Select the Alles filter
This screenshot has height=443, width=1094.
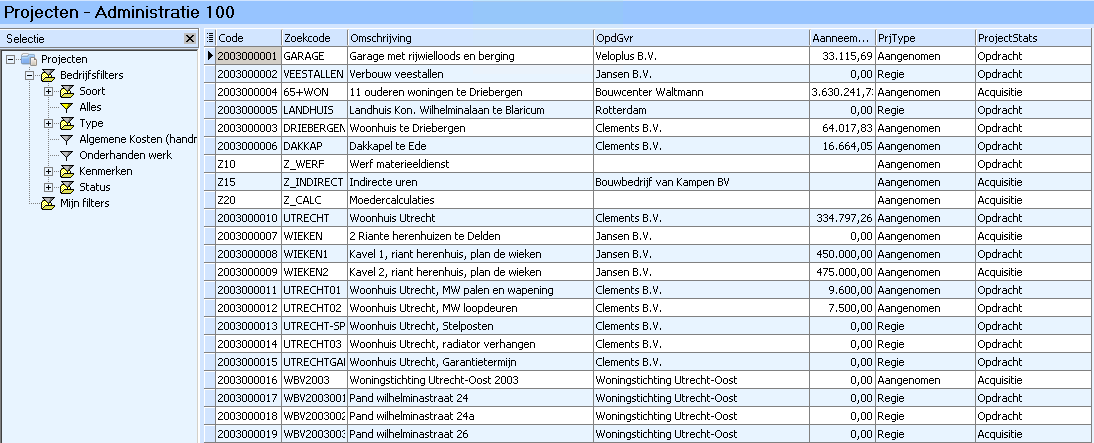(90, 107)
